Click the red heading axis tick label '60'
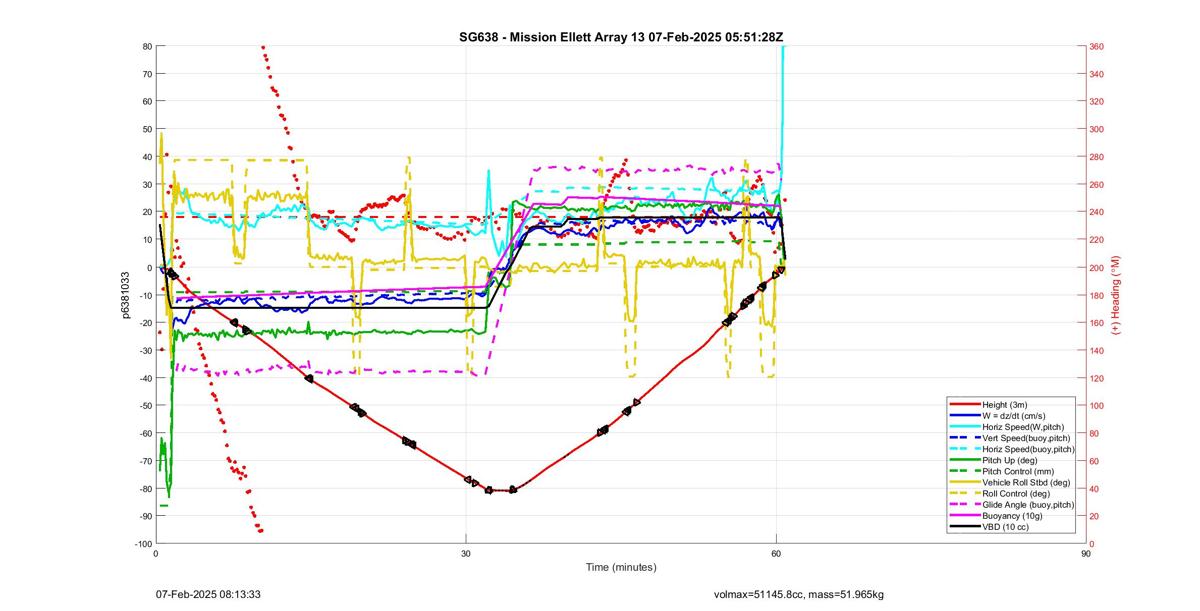 point(1095,460)
